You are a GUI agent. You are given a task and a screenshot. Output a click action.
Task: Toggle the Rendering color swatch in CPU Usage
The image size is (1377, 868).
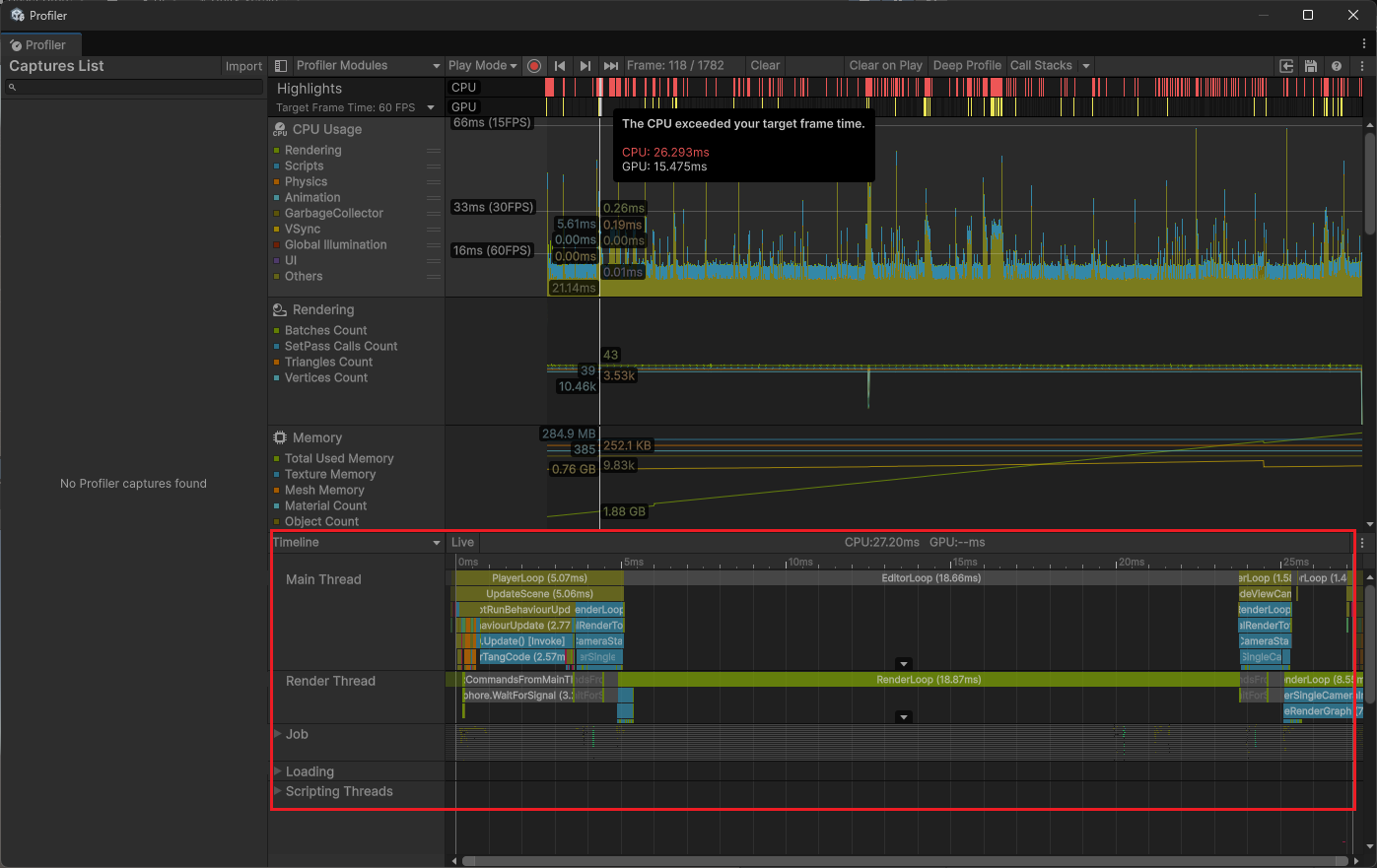[277, 151]
